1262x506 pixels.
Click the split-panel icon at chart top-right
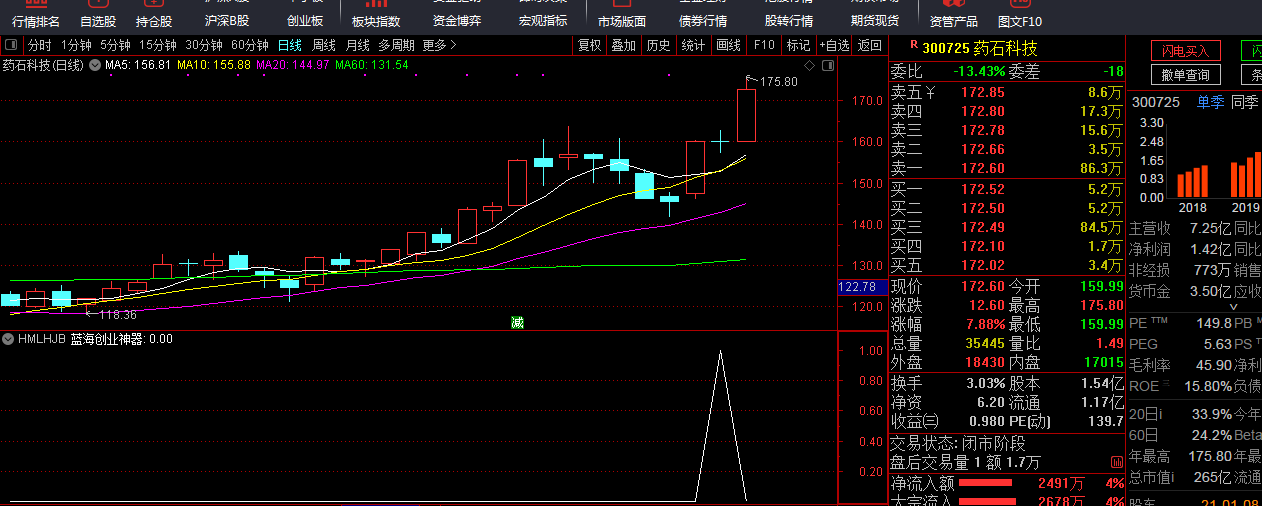[826, 65]
